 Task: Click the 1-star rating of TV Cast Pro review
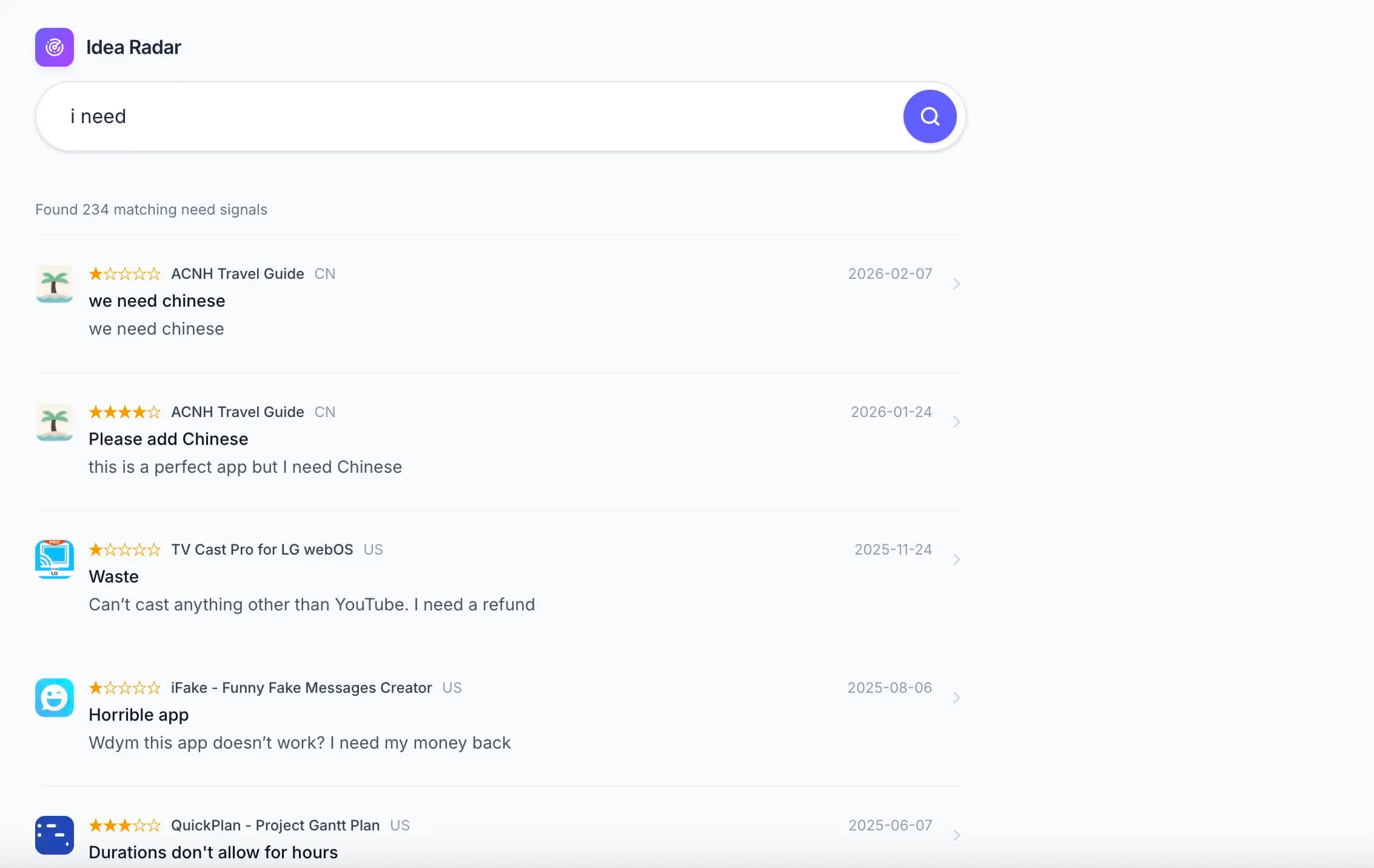click(x=124, y=550)
